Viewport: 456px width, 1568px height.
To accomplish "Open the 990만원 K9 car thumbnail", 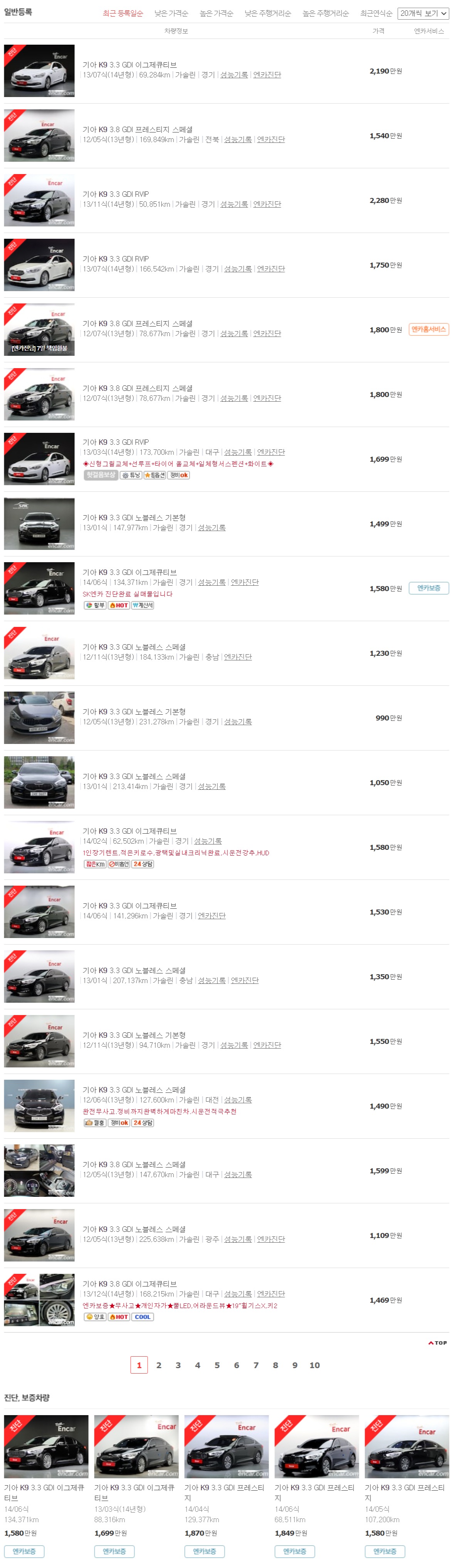I will (x=40, y=718).
